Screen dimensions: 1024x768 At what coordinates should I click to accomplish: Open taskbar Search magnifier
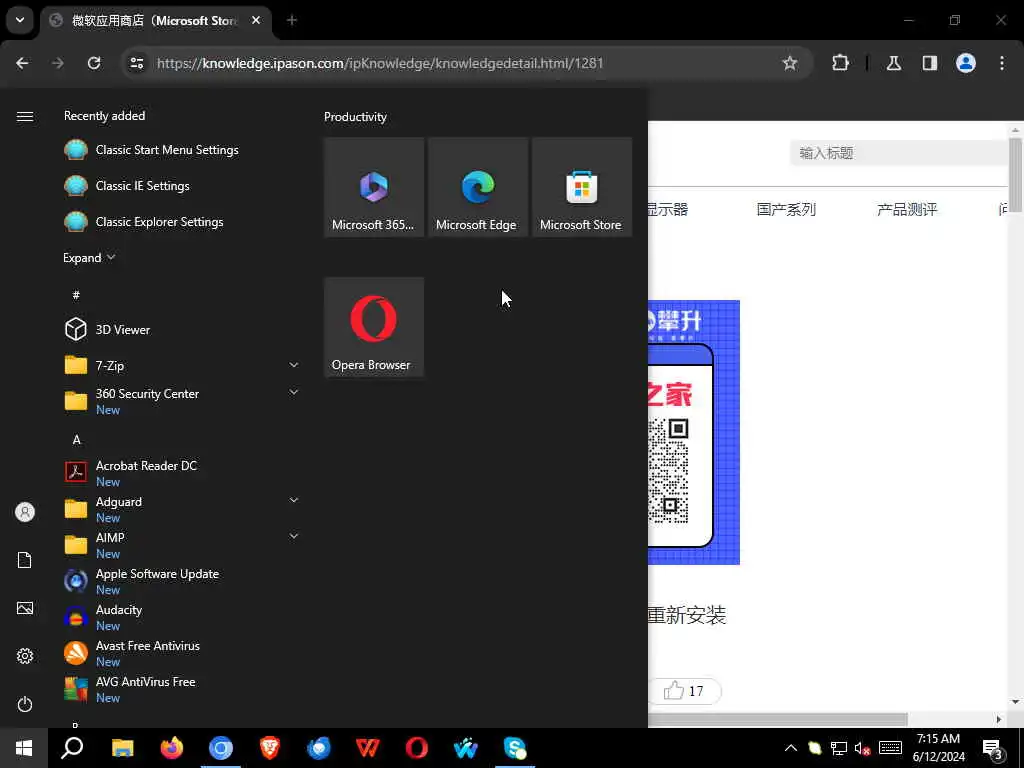click(x=72, y=748)
